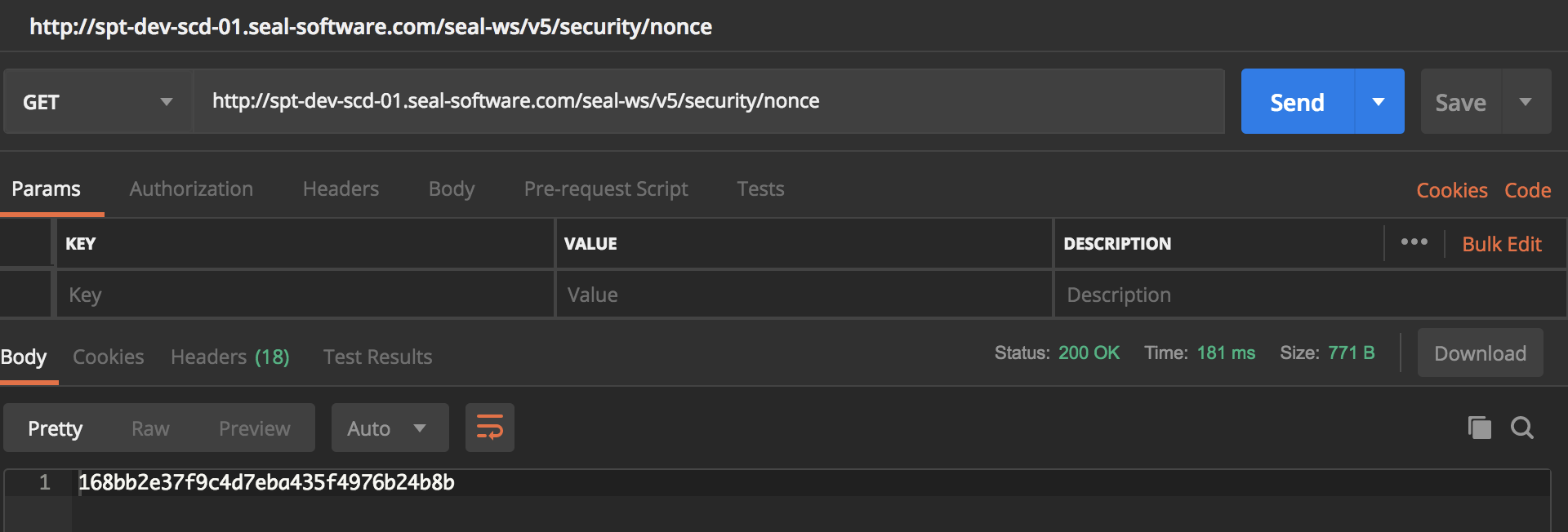The width and height of the screenshot is (1568, 532).
Task: Expand the Send button options arrow
Action: click(1379, 101)
